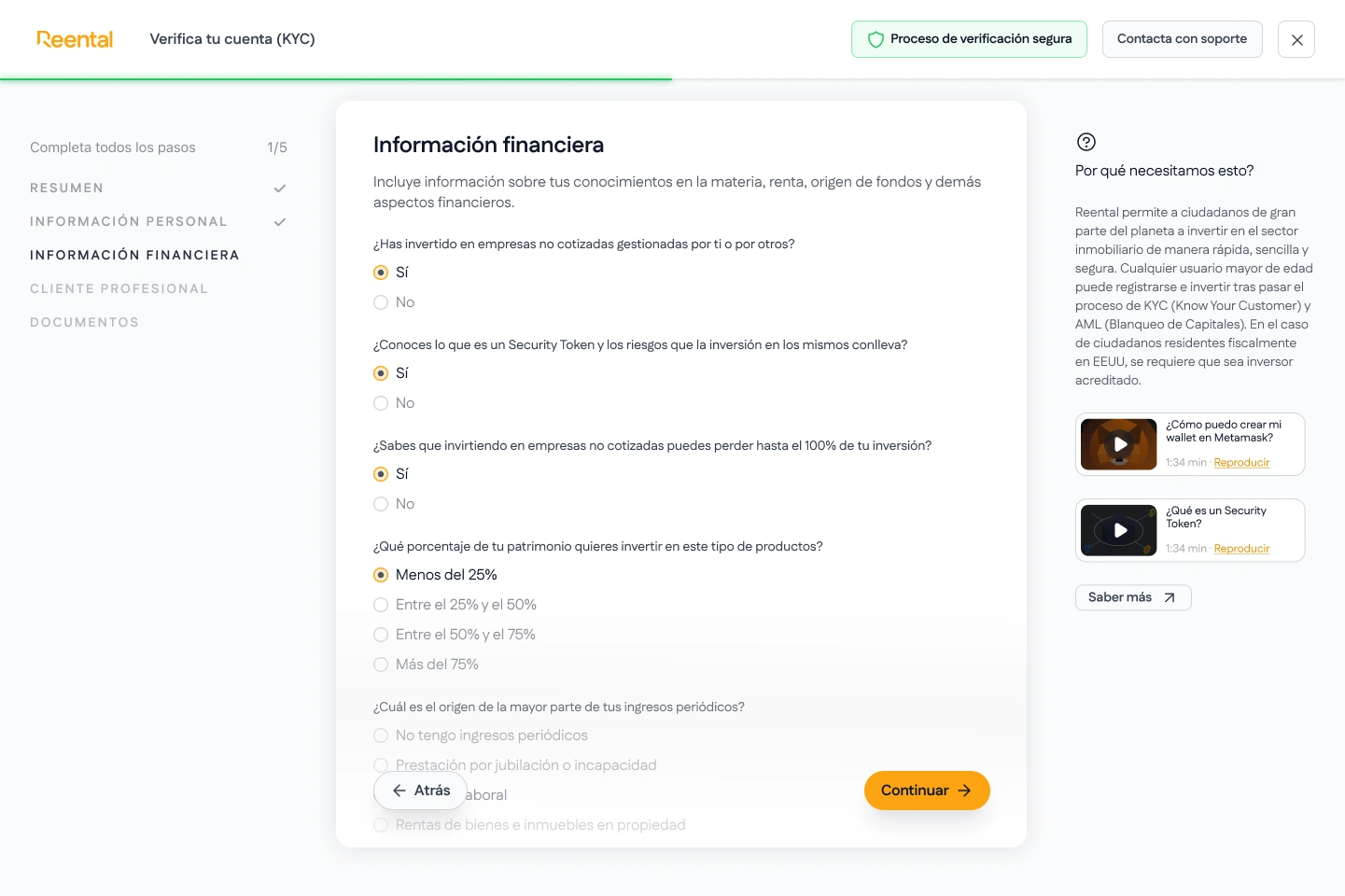Click the shield icon on secure verification badge
The image size is (1345, 896).
876,39
